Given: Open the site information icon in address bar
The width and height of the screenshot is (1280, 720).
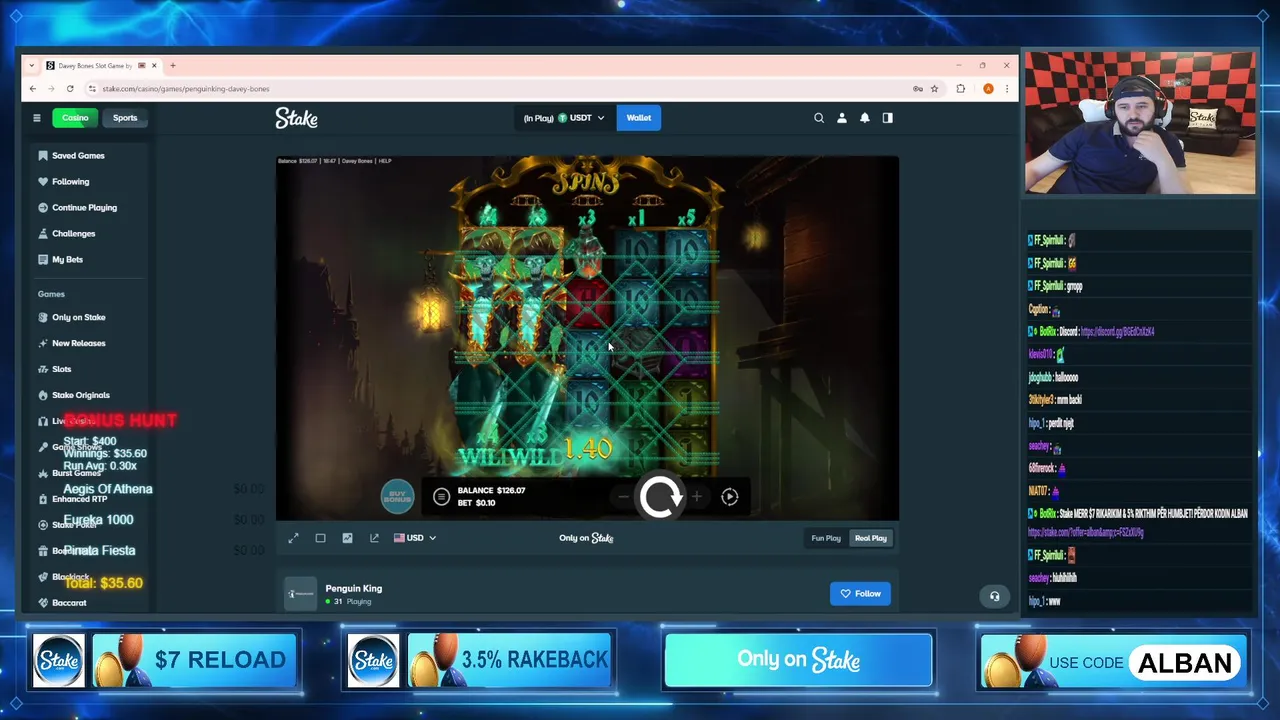Looking at the screenshot, I should [92, 89].
